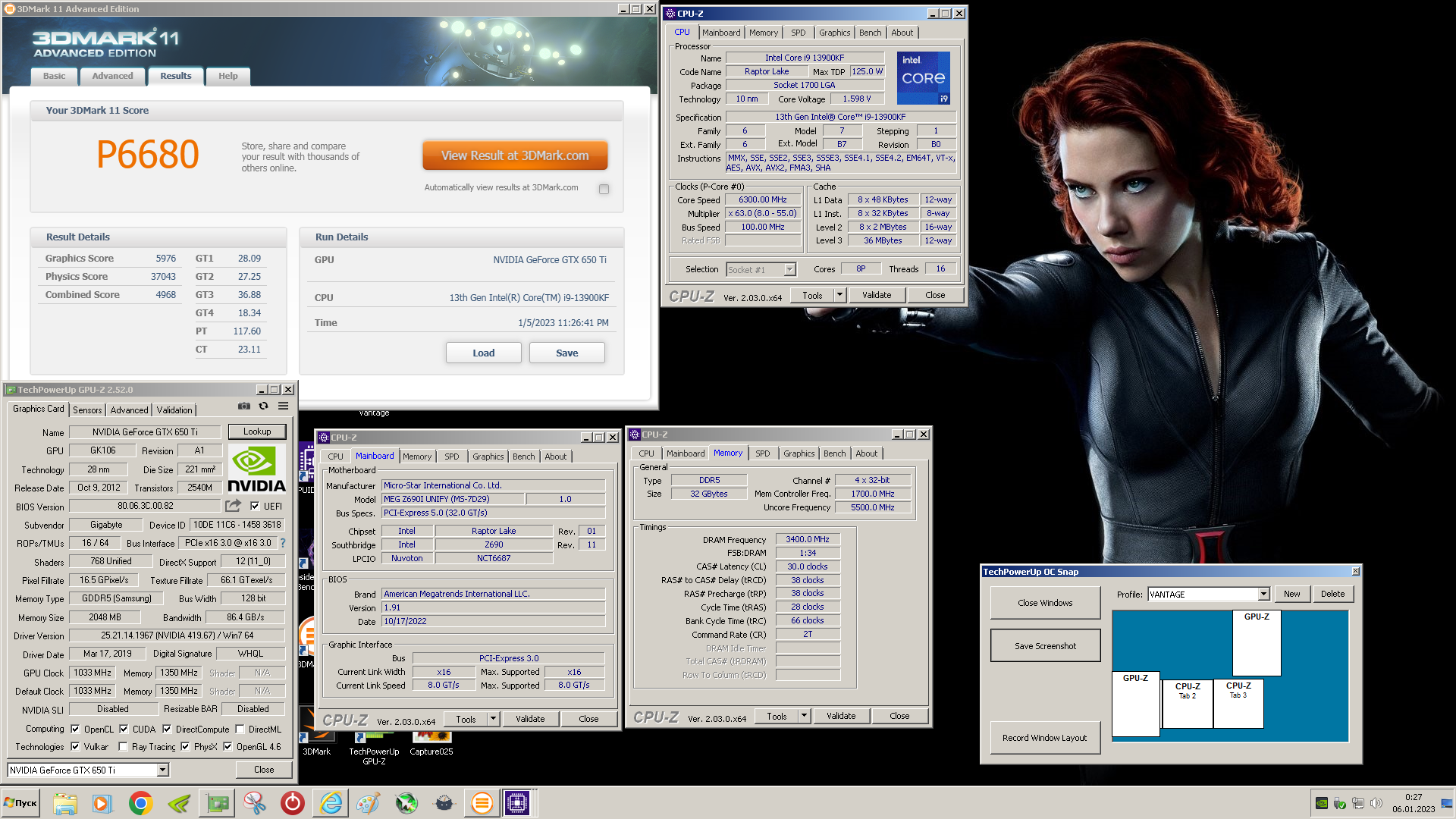Click the Load button in Run Details
The height and width of the screenshot is (819, 1456).
tap(483, 353)
